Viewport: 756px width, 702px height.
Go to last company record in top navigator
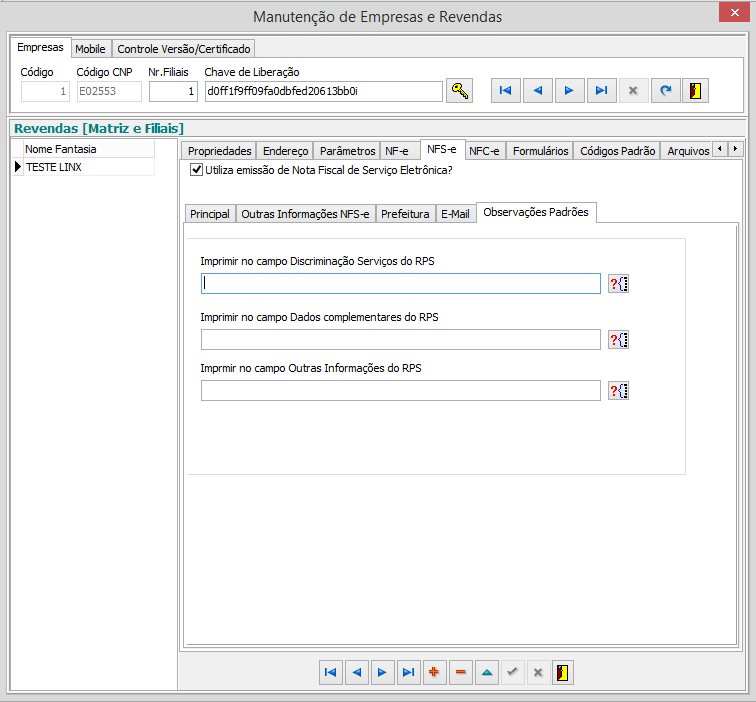click(601, 91)
